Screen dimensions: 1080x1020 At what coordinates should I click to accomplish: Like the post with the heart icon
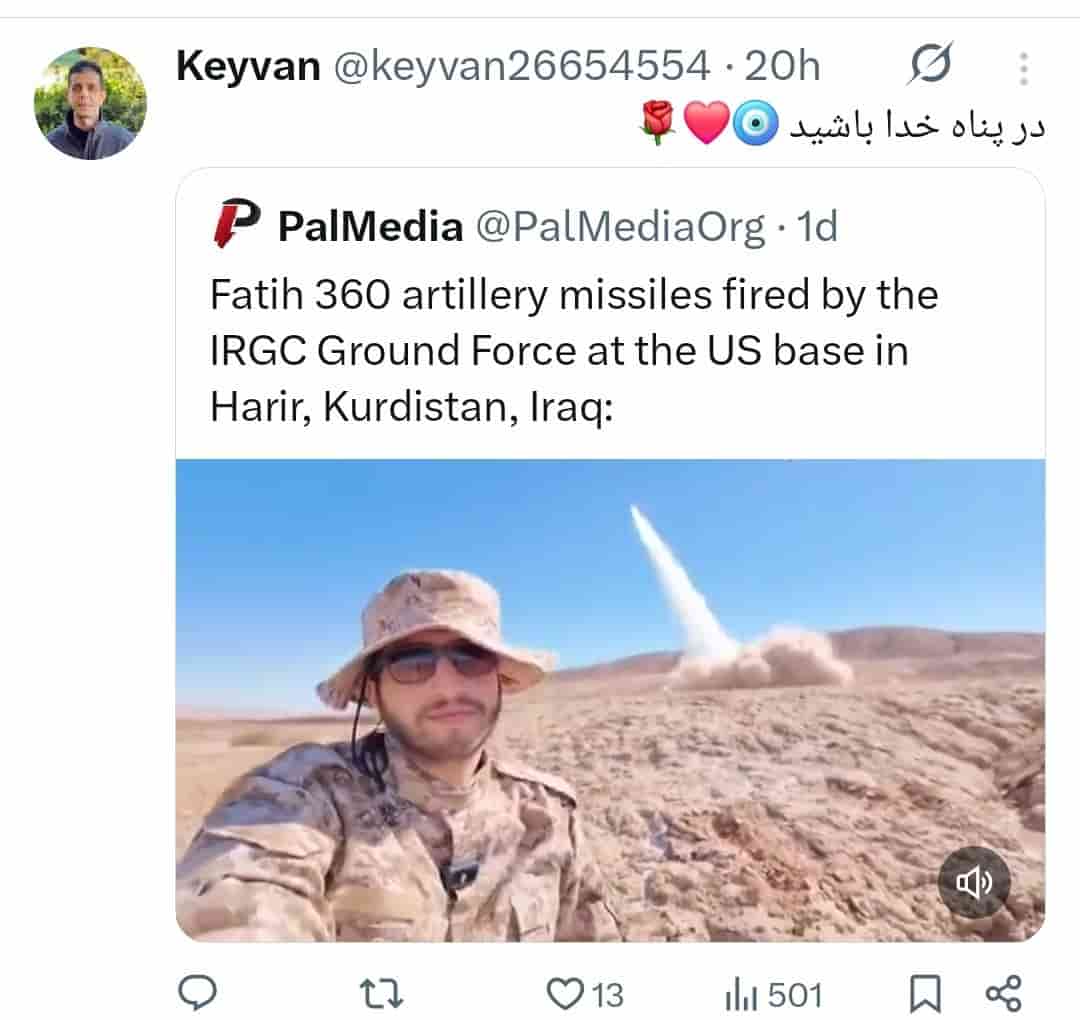click(x=566, y=994)
